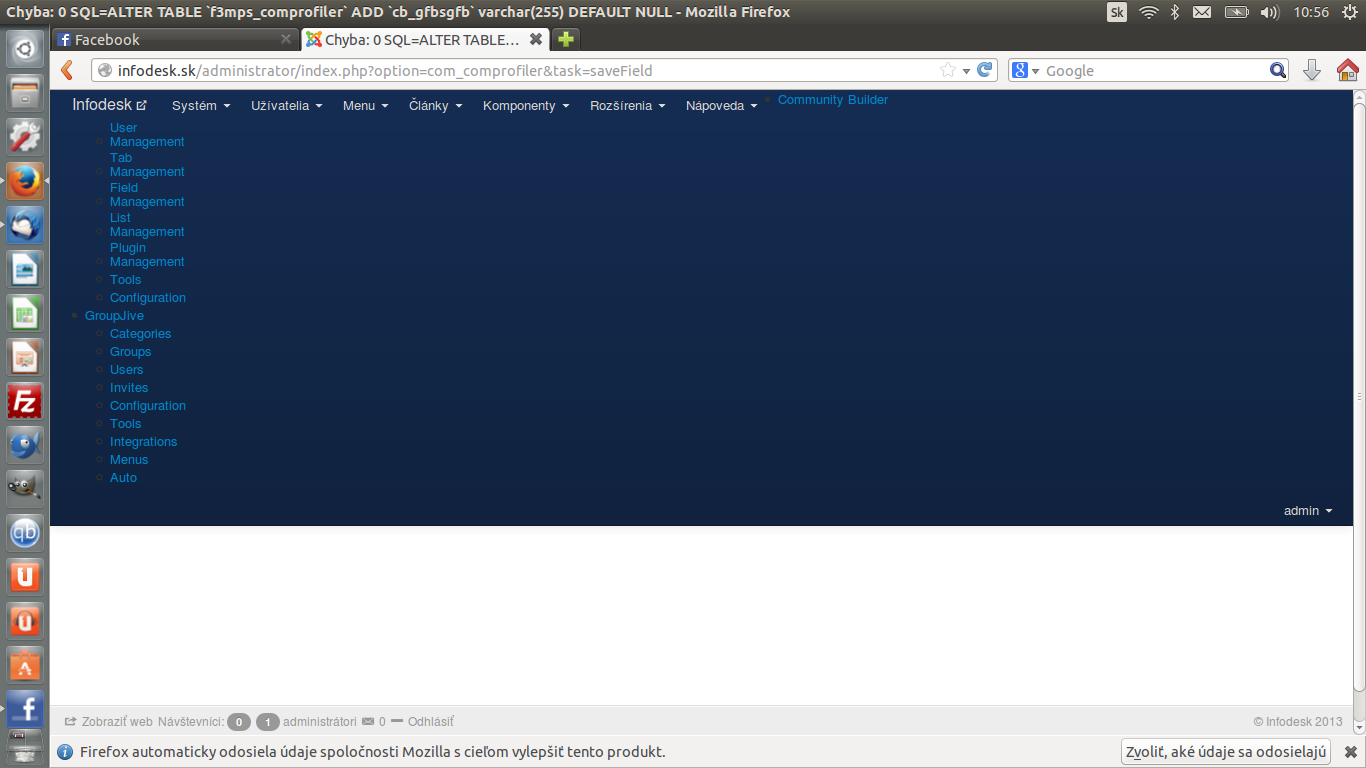Image resolution: width=1366 pixels, height=768 pixels.
Task: Open the Wi-Fi network indicator
Action: click(x=1148, y=12)
